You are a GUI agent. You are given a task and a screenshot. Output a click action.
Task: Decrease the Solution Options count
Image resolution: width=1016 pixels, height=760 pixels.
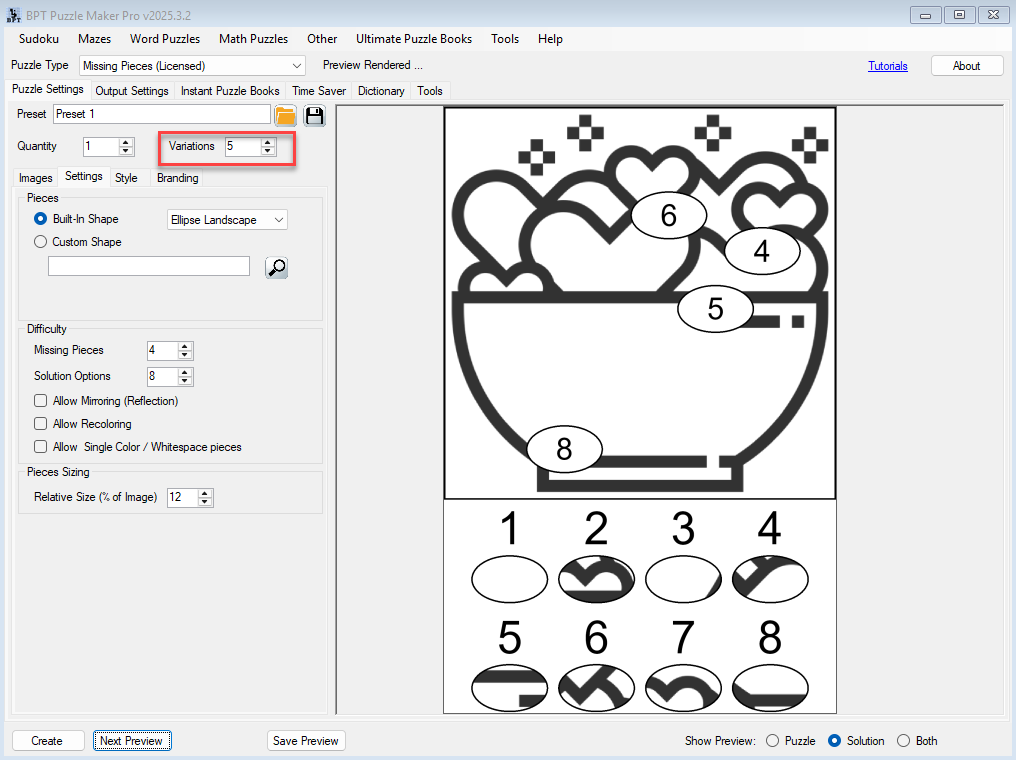click(185, 381)
